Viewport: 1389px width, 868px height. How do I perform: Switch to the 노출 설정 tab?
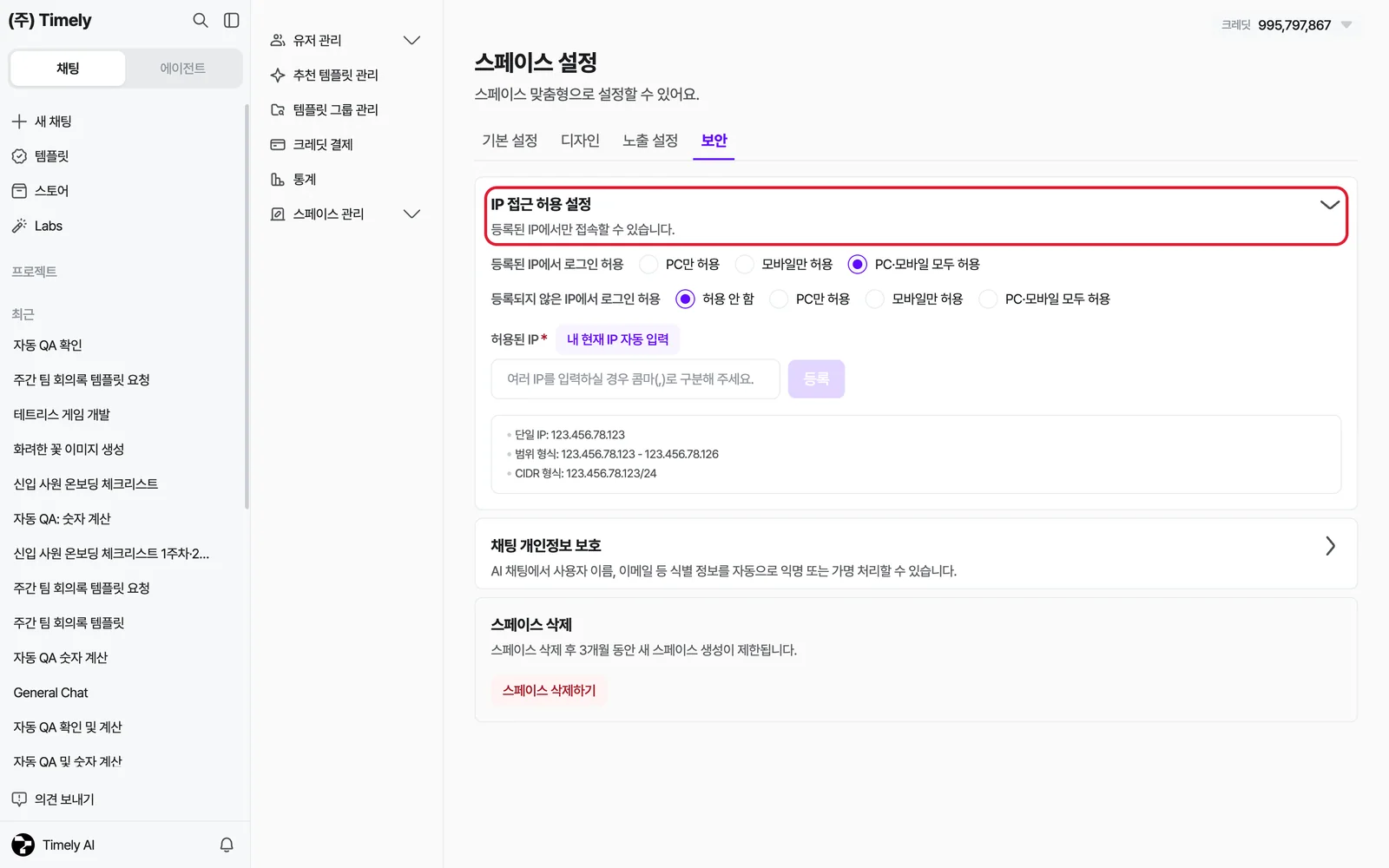coord(650,141)
